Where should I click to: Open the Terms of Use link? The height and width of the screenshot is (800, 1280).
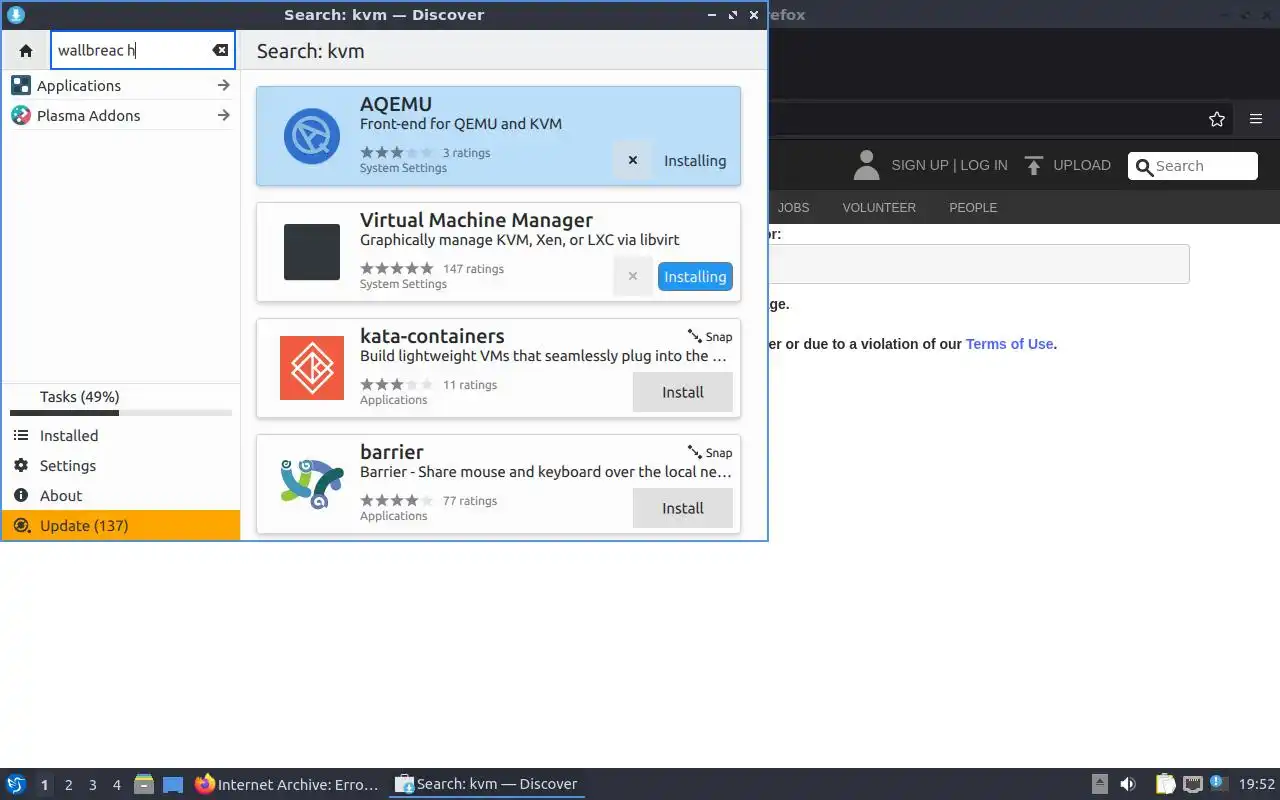click(x=1009, y=344)
